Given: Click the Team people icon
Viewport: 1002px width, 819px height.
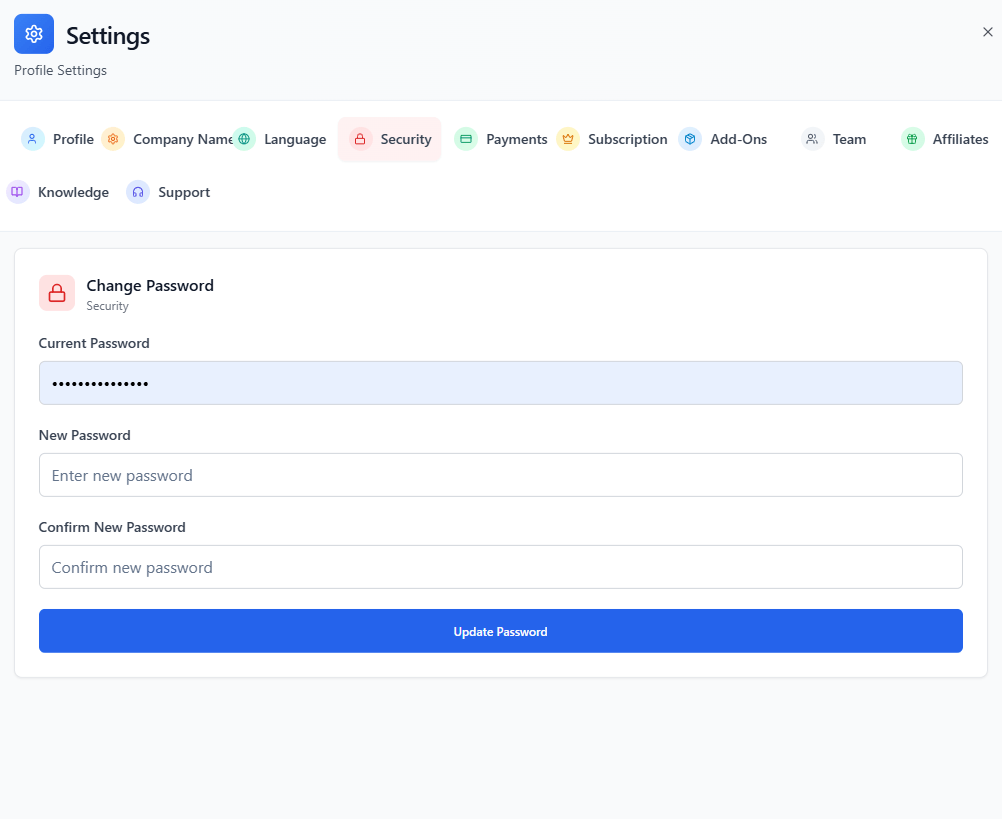Looking at the screenshot, I should (812, 139).
